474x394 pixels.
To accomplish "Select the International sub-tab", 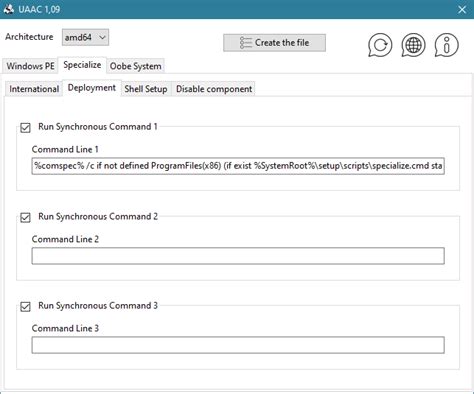I will point(34,89).
